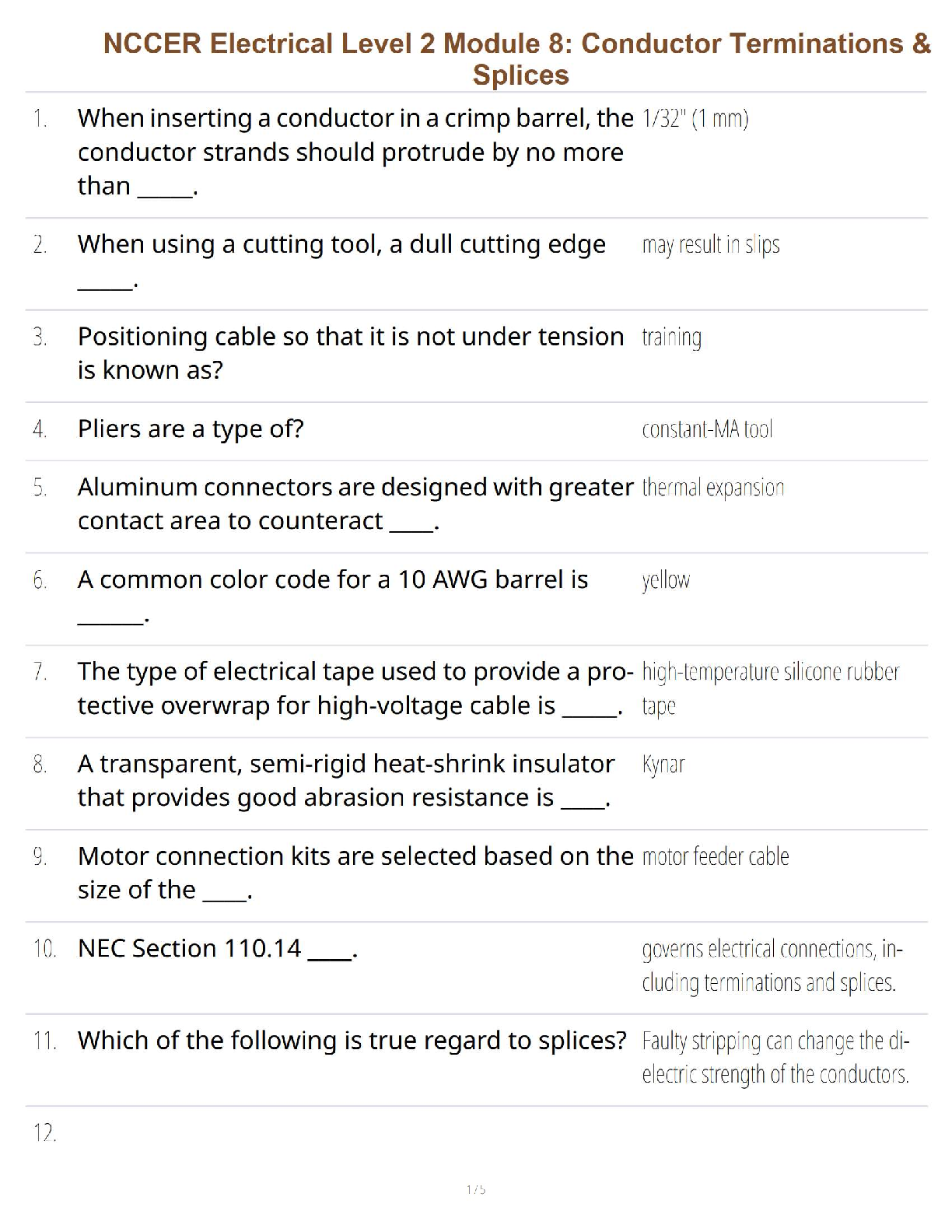Select the answer "training"
952x1232 pixels.
point(671,338)
